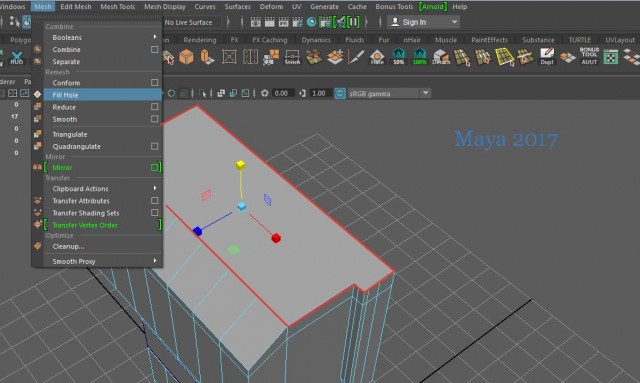Open the green Mirror option box
Screen dimensions: 640x383
click(x=154, y=167)
